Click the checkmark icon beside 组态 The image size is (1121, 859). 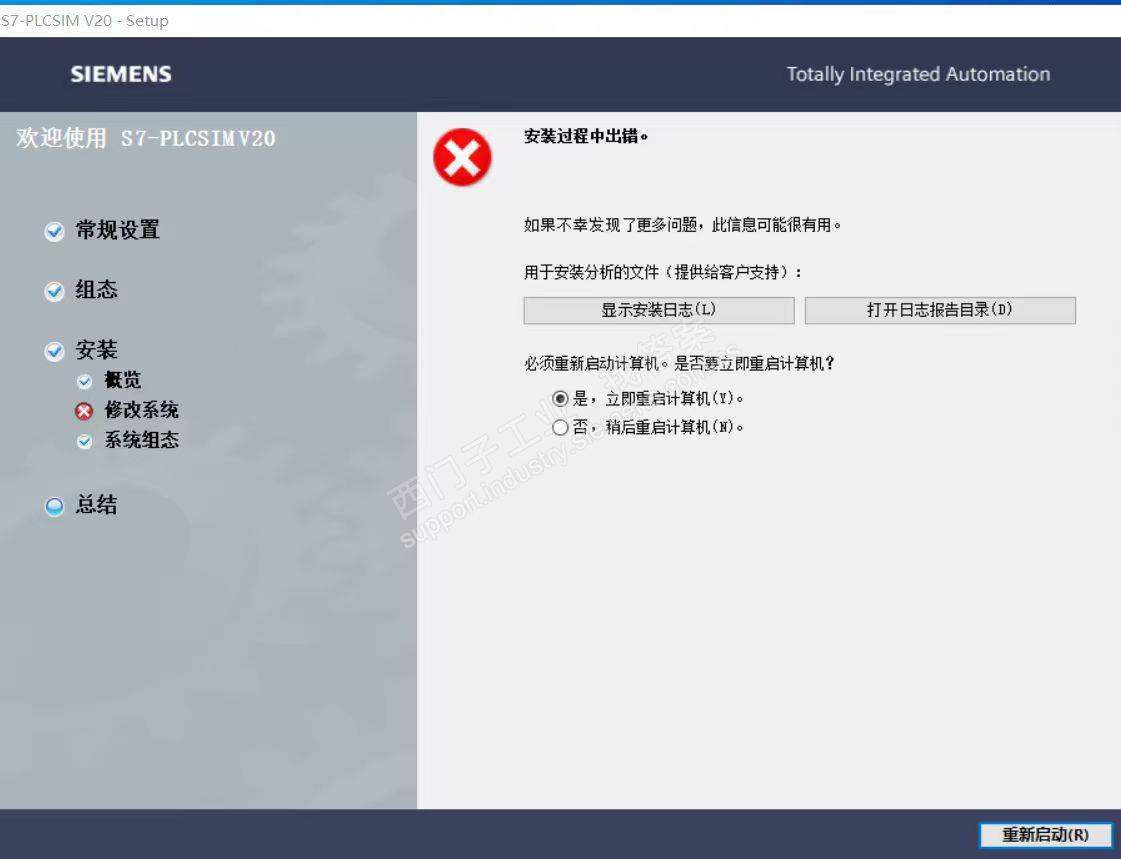[x=54, y=292]
